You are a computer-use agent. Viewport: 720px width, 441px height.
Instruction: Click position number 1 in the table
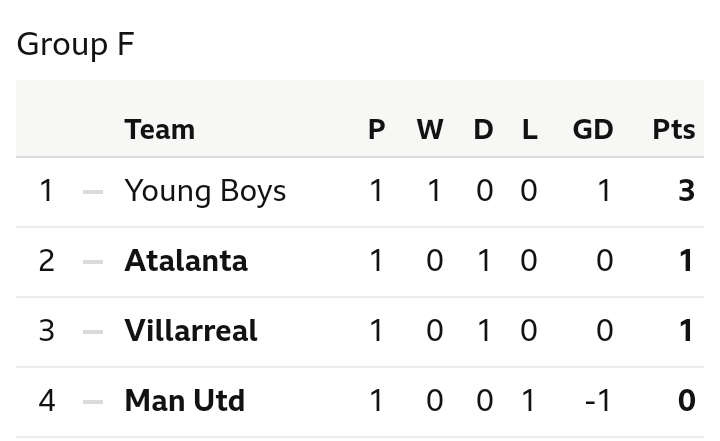click(x=47, y=191)
